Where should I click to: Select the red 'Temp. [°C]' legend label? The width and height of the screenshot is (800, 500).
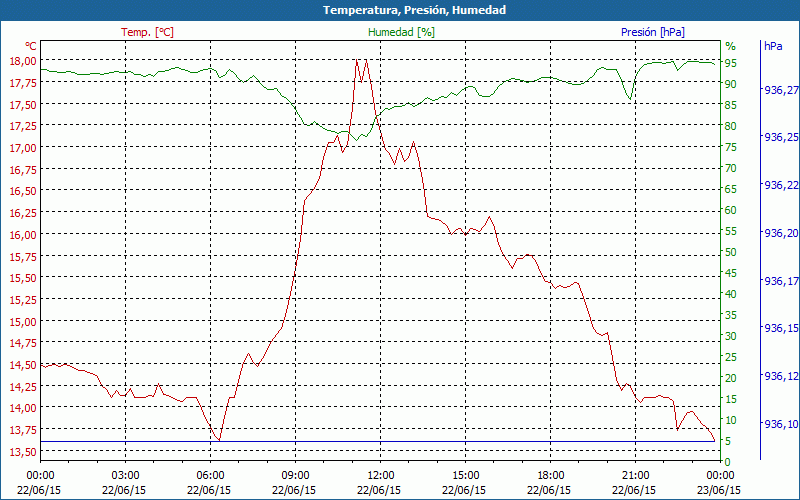click(147, 32)
